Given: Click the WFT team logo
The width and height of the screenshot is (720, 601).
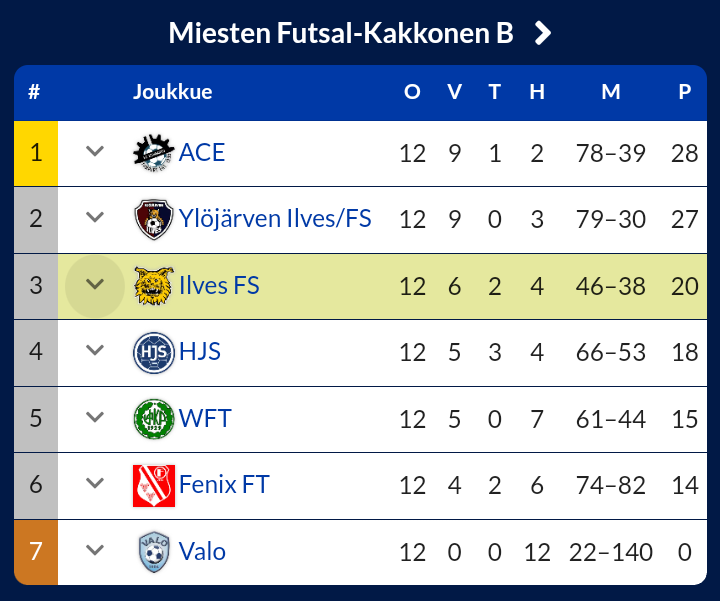Looking at the screenshot, I should pyautogui.click(x=154, y=418).
